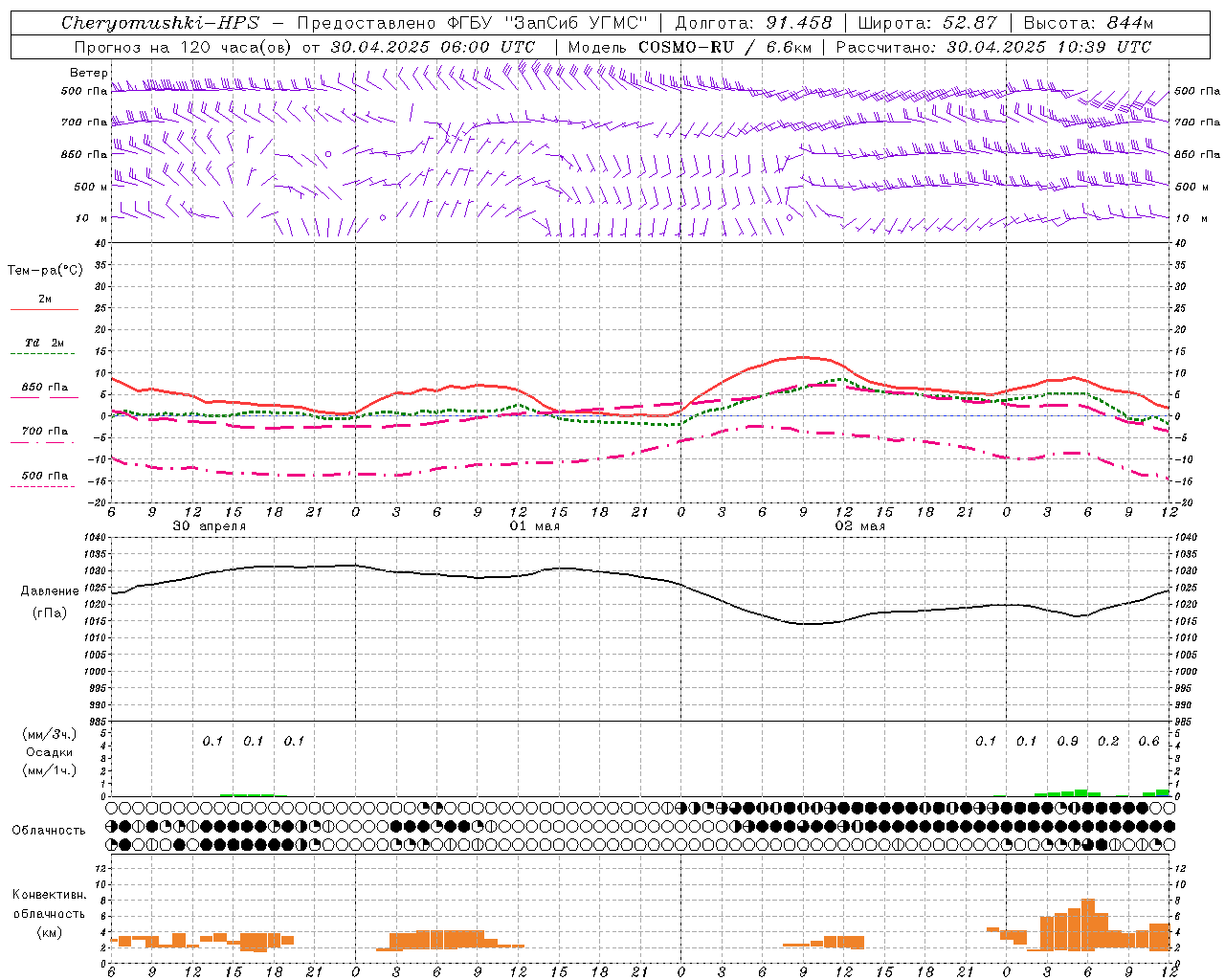Screen dimensions: 1225x980
Task: Click the '01 мая' date label
Action: click(x=534, y=526)
